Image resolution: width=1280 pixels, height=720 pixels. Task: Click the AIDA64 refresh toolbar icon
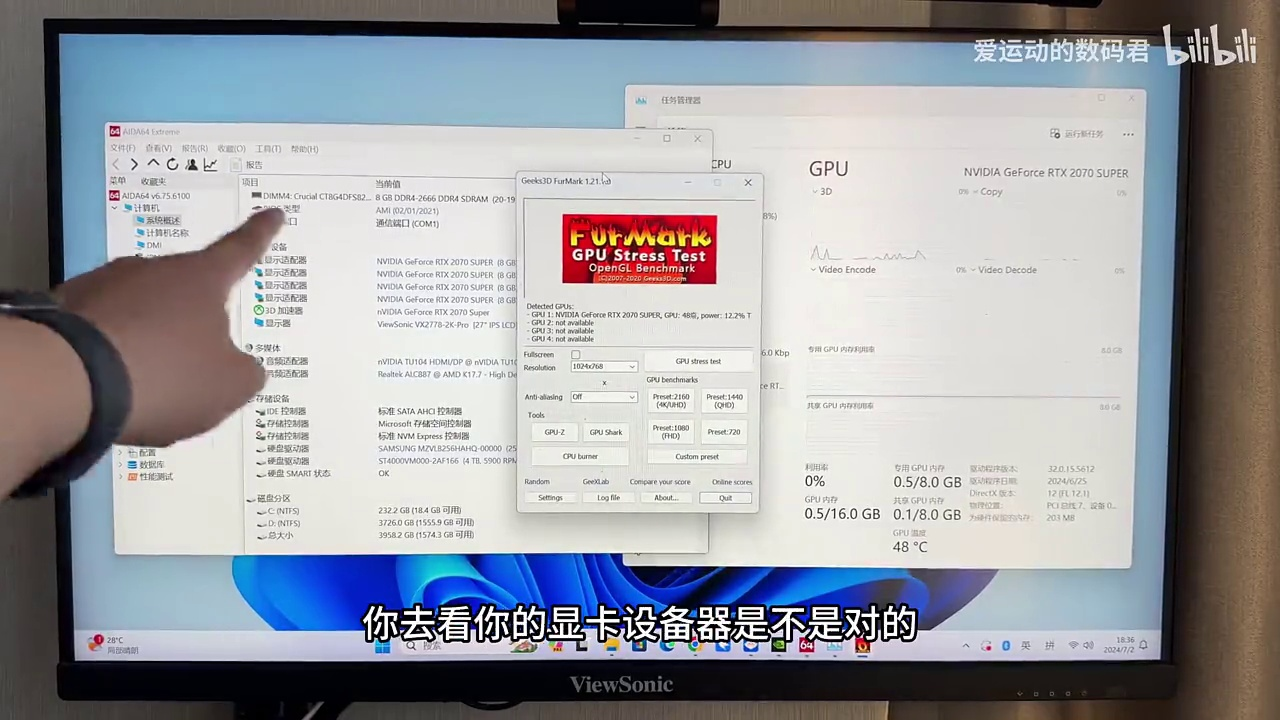(172, 164)
